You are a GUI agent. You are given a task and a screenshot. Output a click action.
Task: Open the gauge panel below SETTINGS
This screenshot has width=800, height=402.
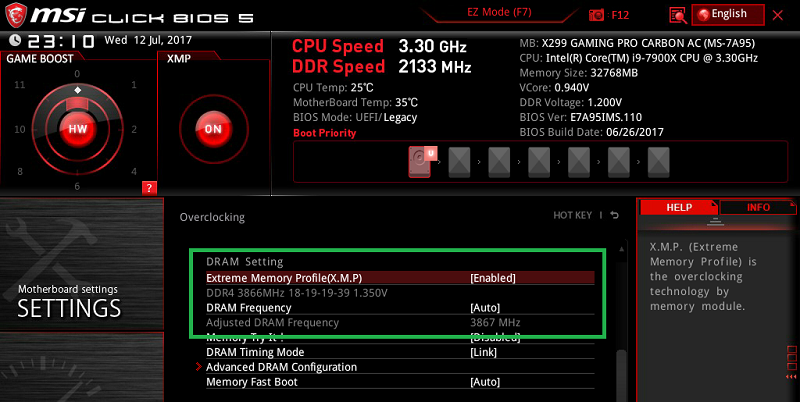point(82,367)
